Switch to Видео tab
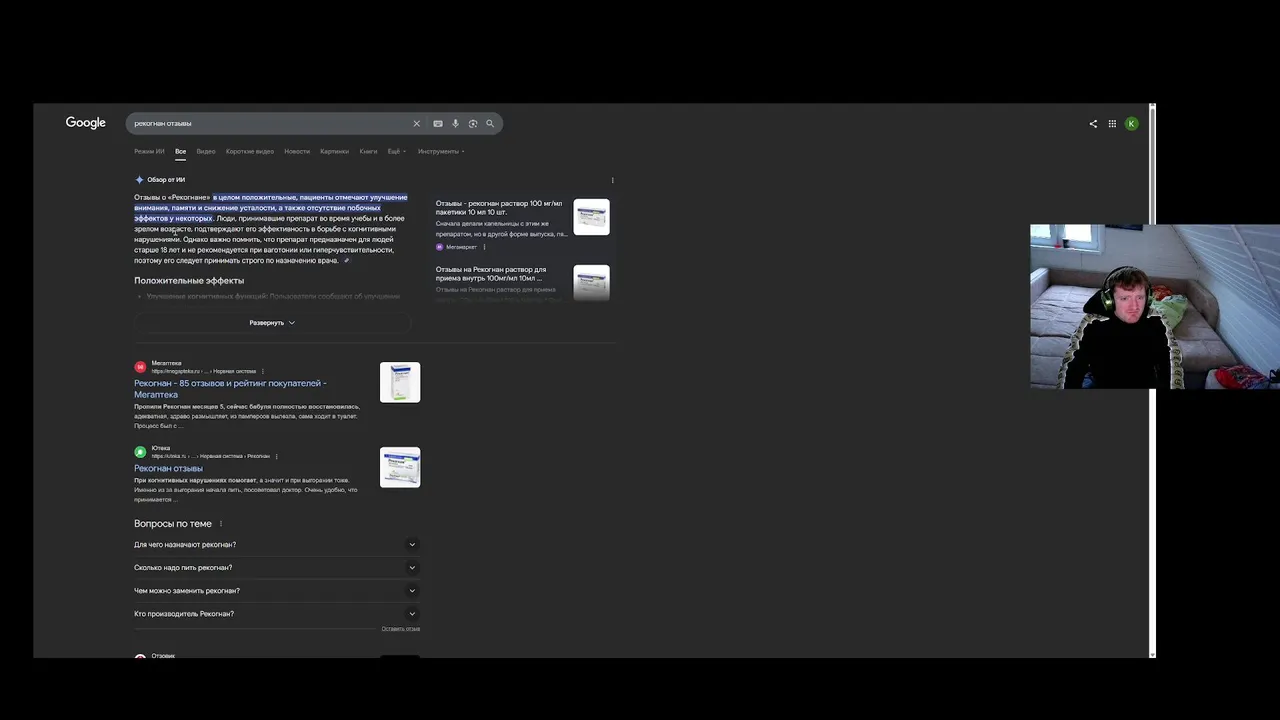 pyautogui.click(x=206, y=152)
